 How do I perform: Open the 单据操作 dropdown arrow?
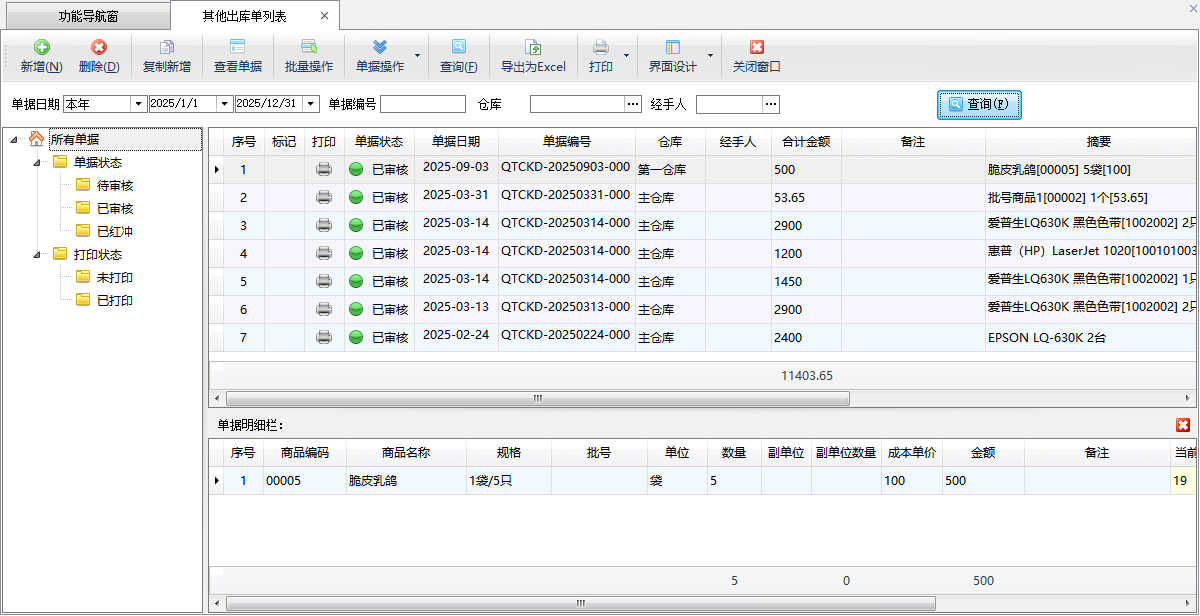click(x=417, y=56)
